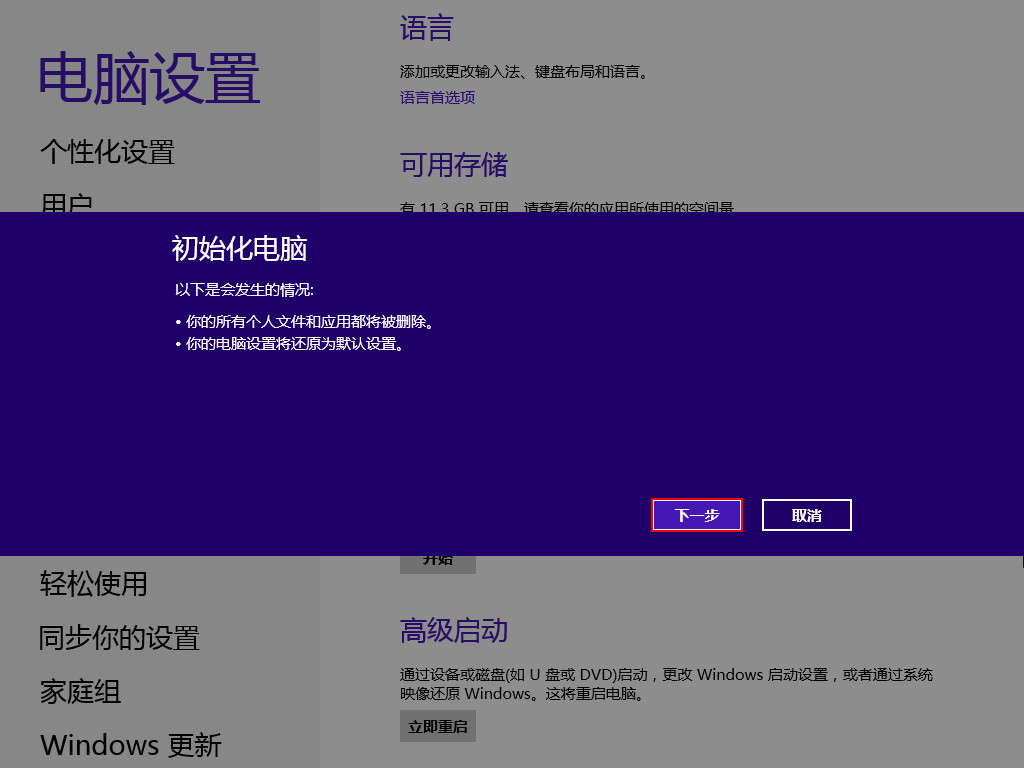Click the 语言 section heading
1024x768 pixels.
click(x=426, y=28)
